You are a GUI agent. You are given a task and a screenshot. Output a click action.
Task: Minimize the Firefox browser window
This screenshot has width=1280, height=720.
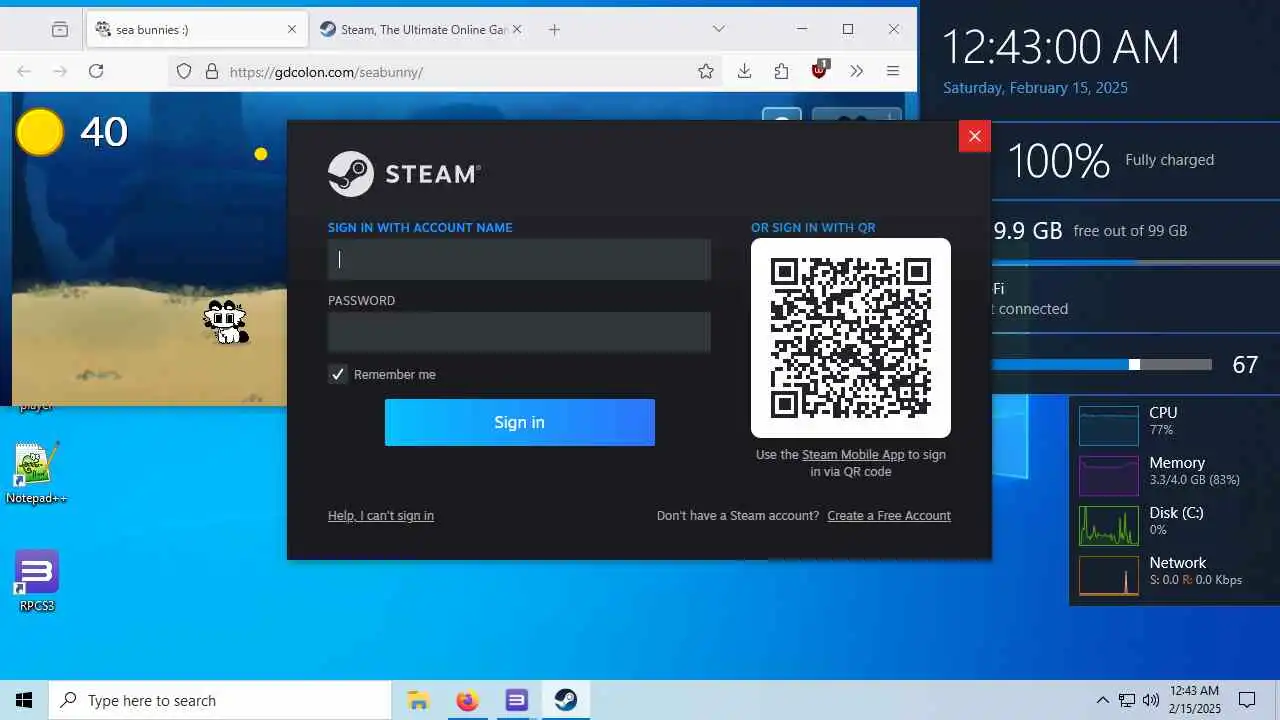tap(802, 29)
